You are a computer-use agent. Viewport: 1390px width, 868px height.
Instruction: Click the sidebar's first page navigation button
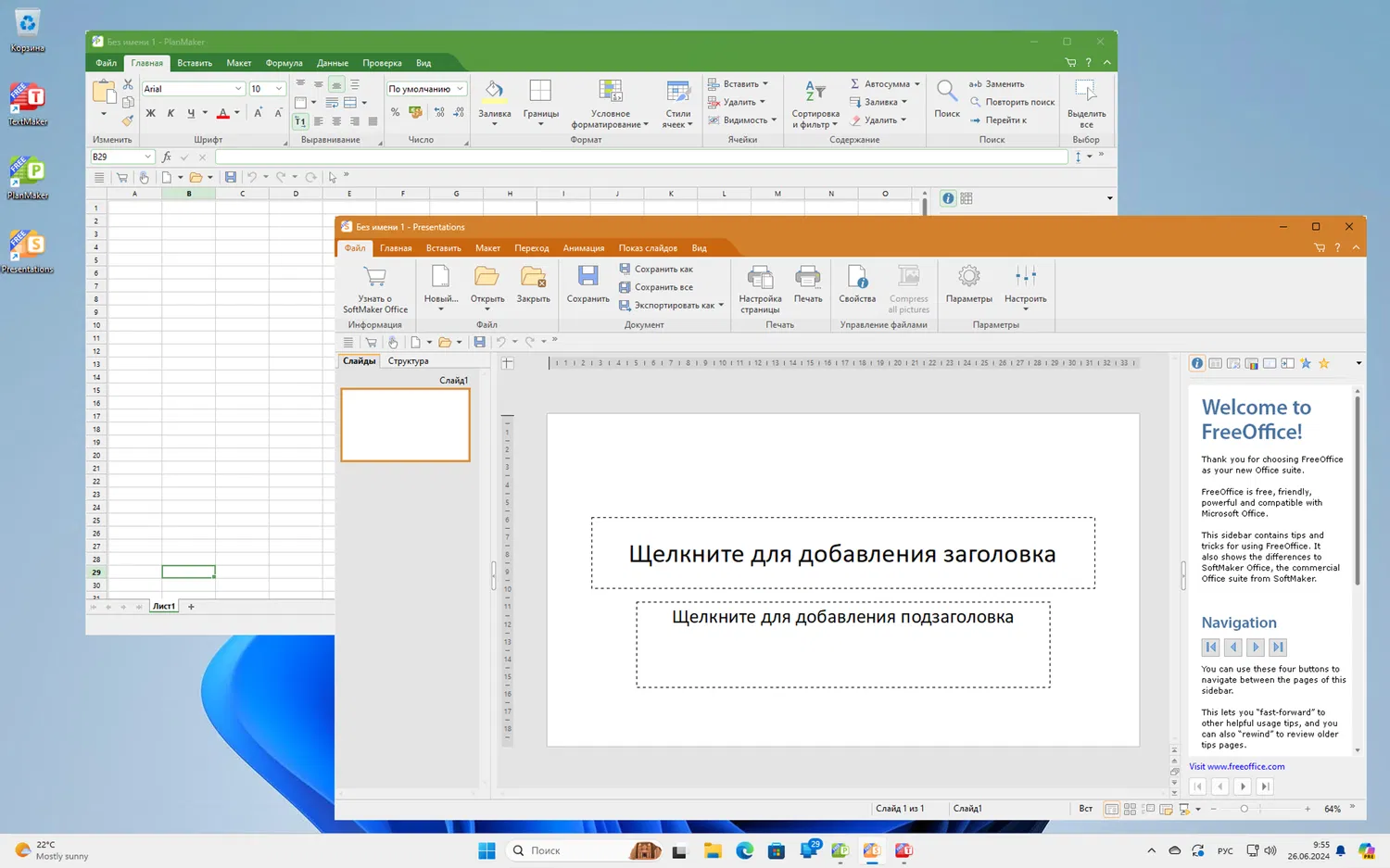(1210, 648)
